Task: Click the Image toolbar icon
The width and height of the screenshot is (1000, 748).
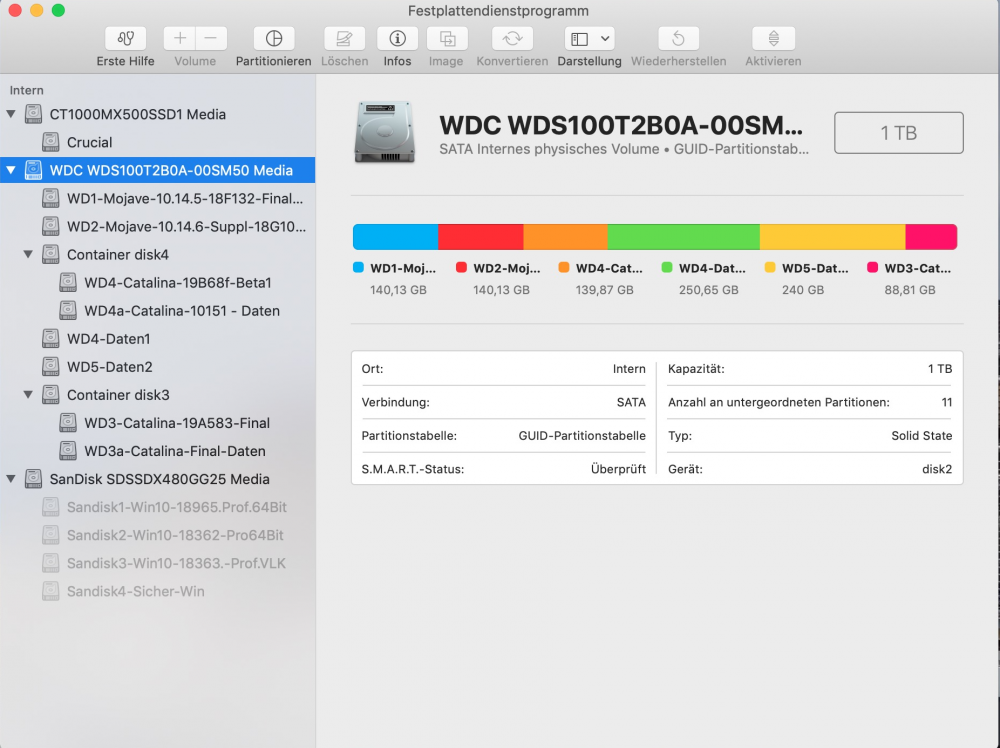Action: point(446,39)
